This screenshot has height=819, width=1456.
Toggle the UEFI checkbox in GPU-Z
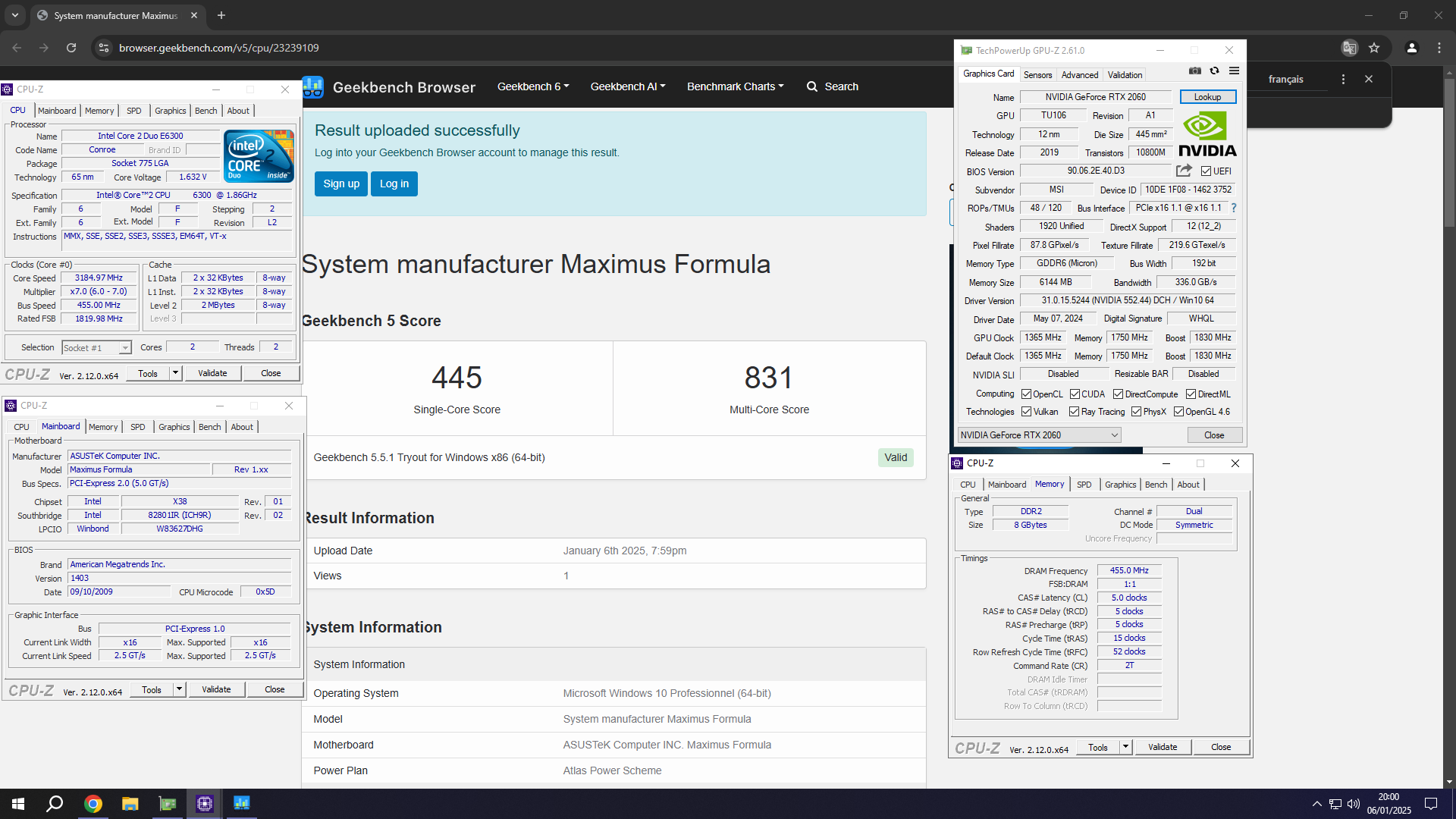1206,171
